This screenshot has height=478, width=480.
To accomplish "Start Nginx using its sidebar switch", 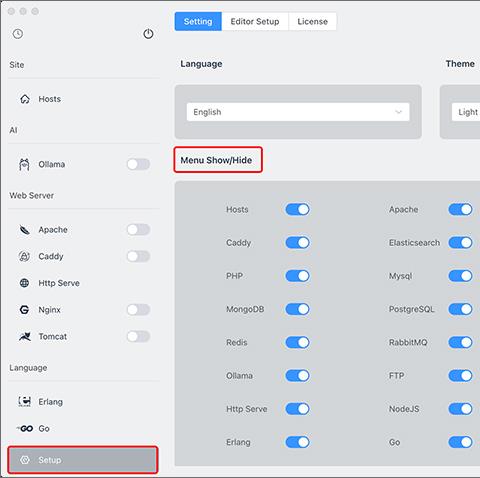I will coord(138,310).
